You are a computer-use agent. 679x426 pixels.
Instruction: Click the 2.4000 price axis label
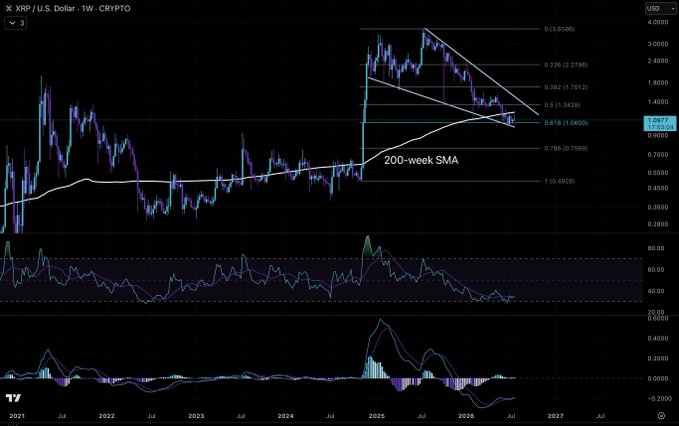[657, 61]
